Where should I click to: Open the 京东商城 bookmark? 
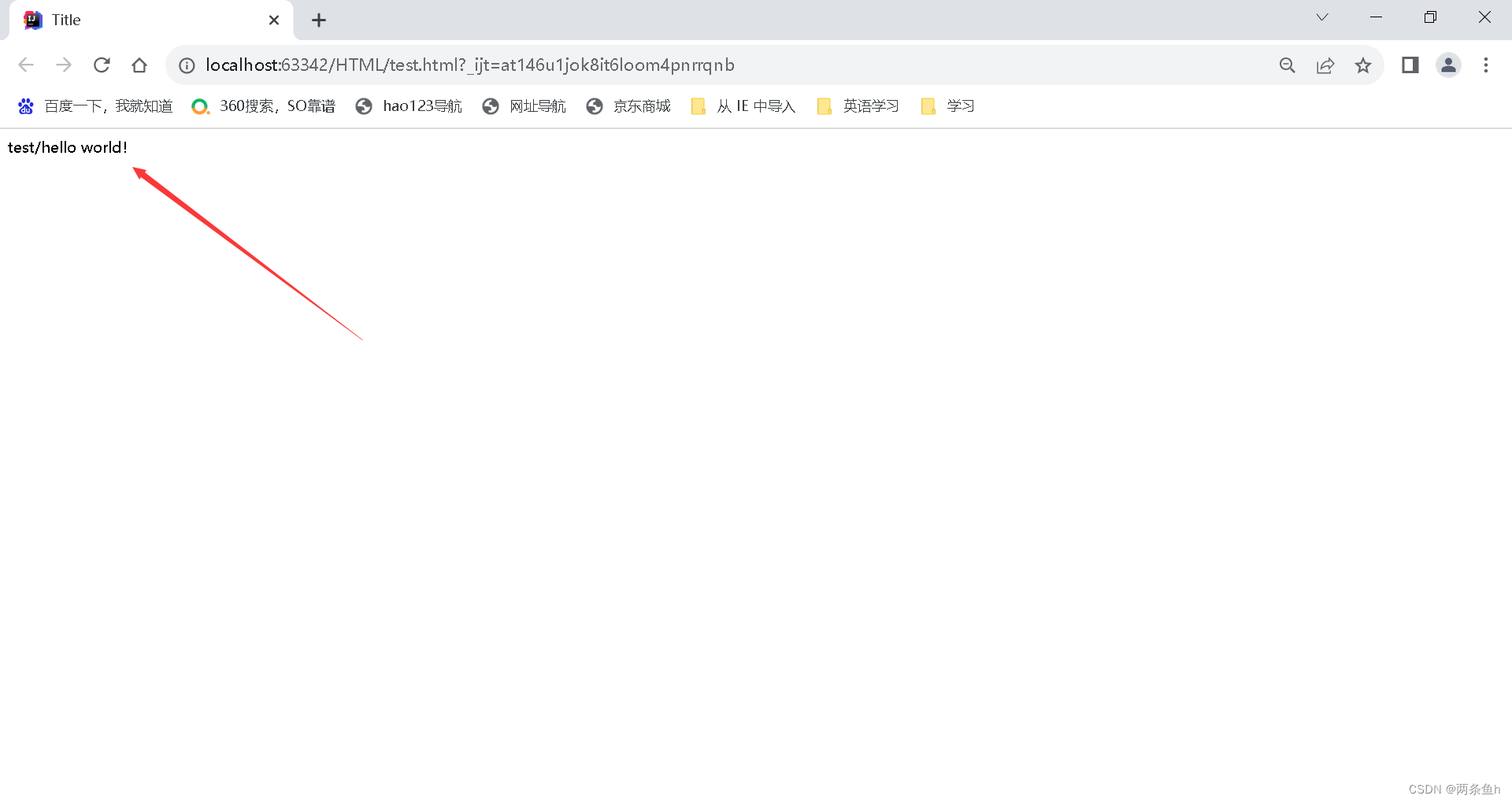628,106
